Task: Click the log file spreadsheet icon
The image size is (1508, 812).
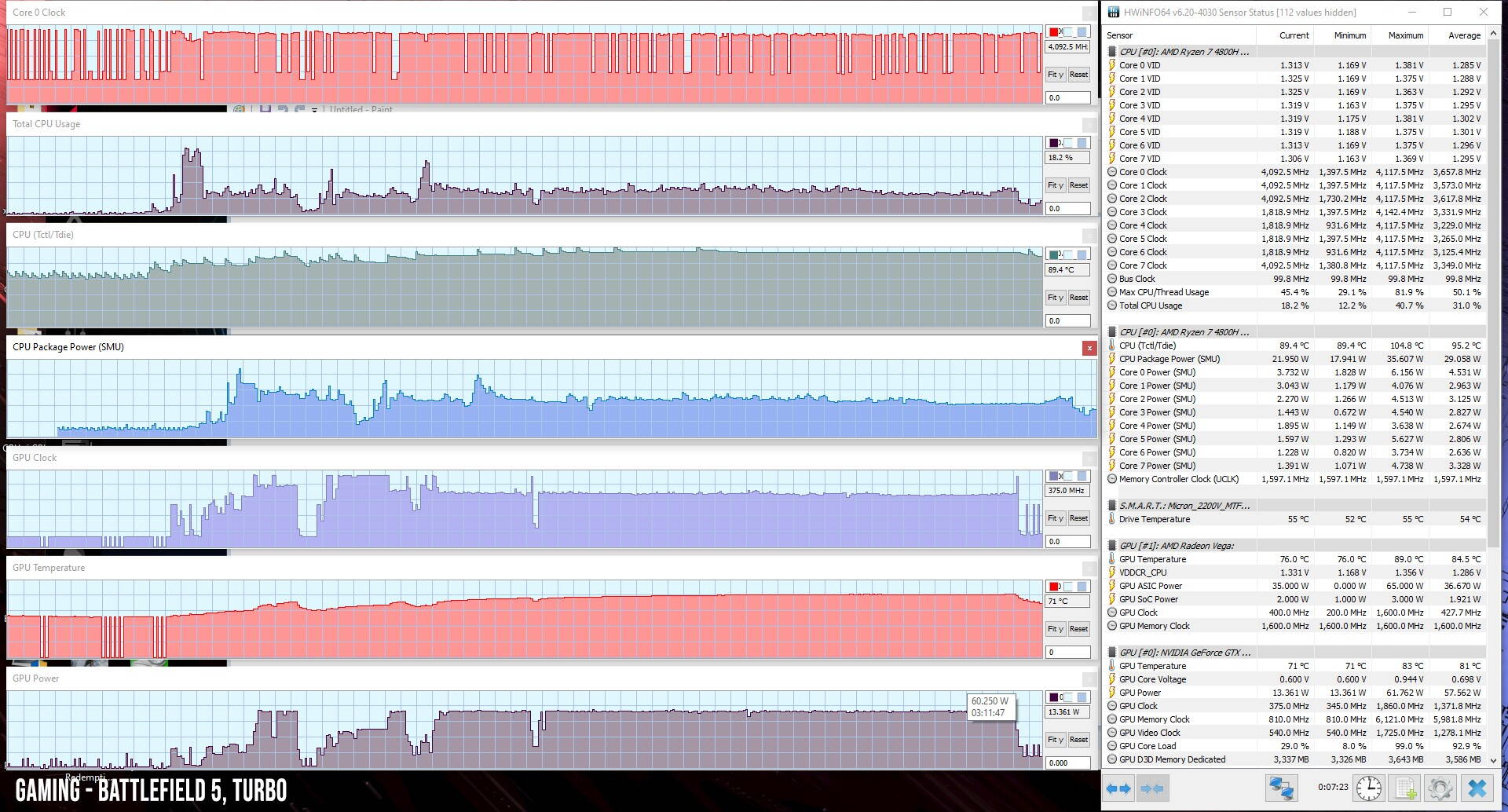Action: 1405,788
